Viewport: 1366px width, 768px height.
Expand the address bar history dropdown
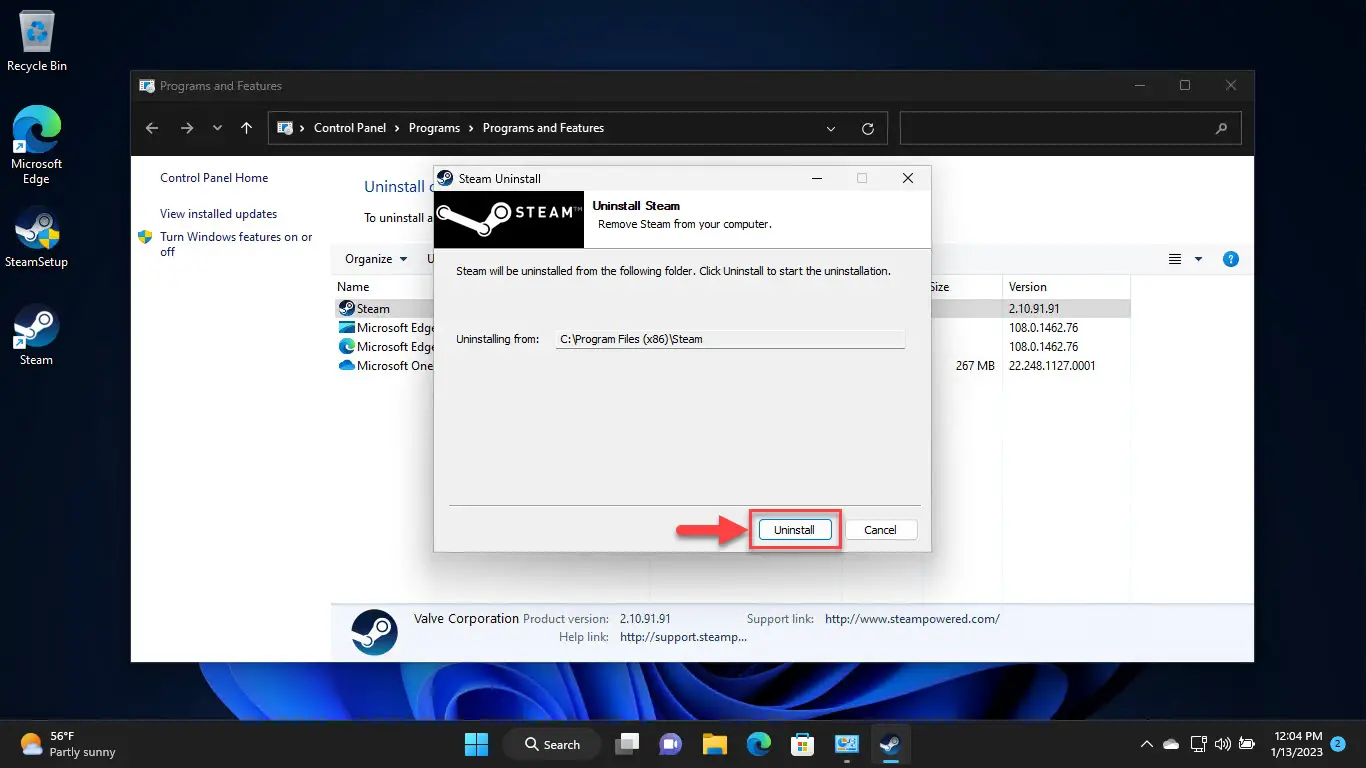[x=831, y=129]
